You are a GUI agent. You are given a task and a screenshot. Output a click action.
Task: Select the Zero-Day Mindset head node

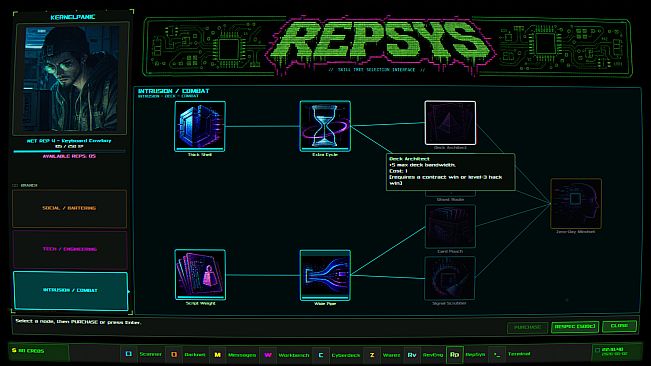coord(575,203)
